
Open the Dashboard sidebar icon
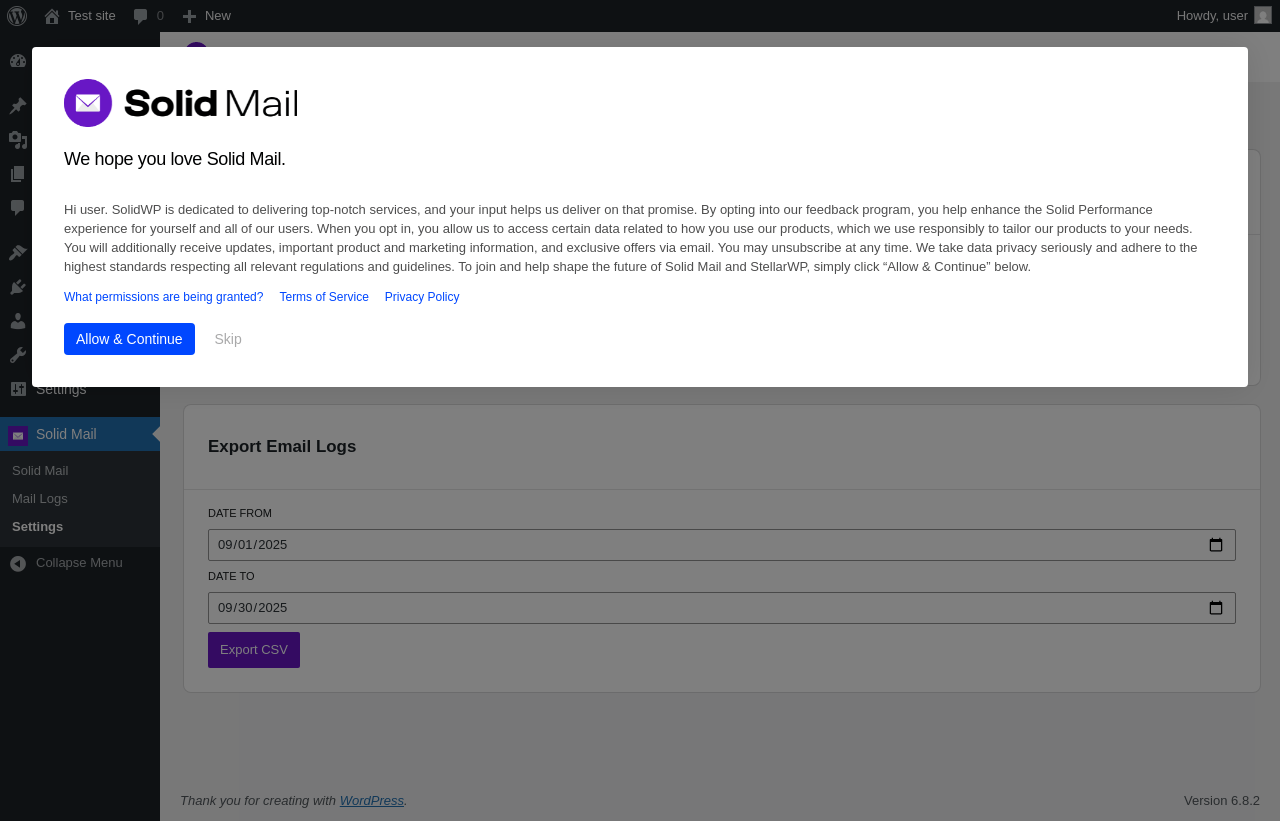18,60
